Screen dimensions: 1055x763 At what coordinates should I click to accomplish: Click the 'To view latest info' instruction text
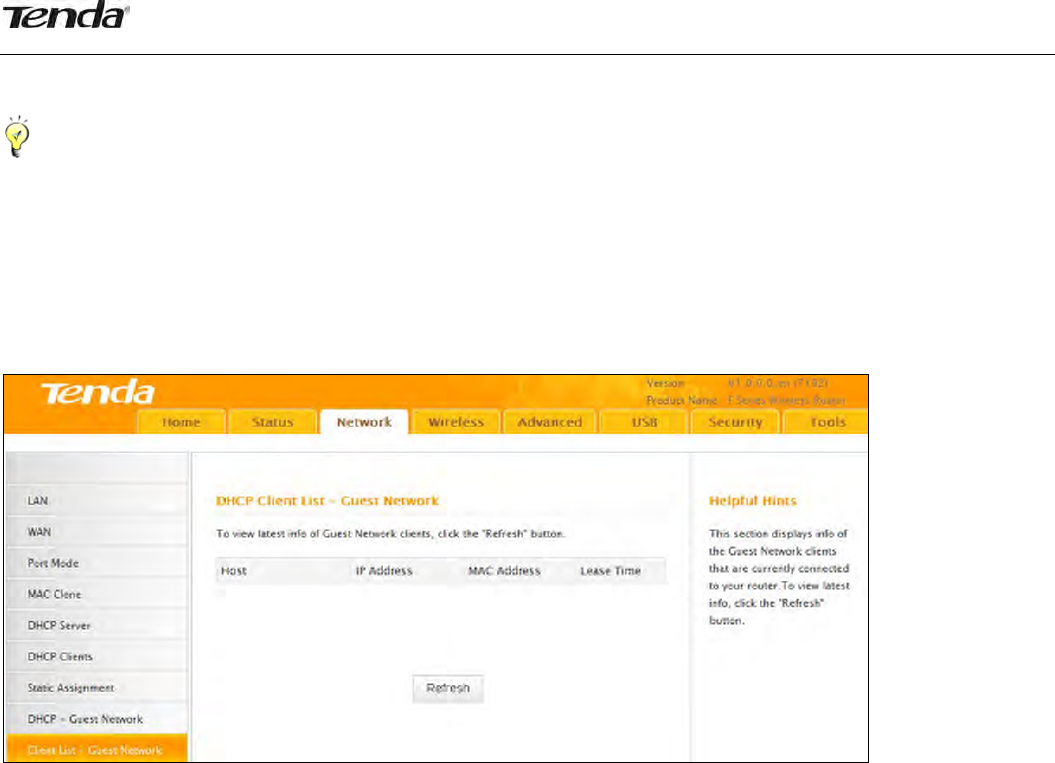click(391, 534)
